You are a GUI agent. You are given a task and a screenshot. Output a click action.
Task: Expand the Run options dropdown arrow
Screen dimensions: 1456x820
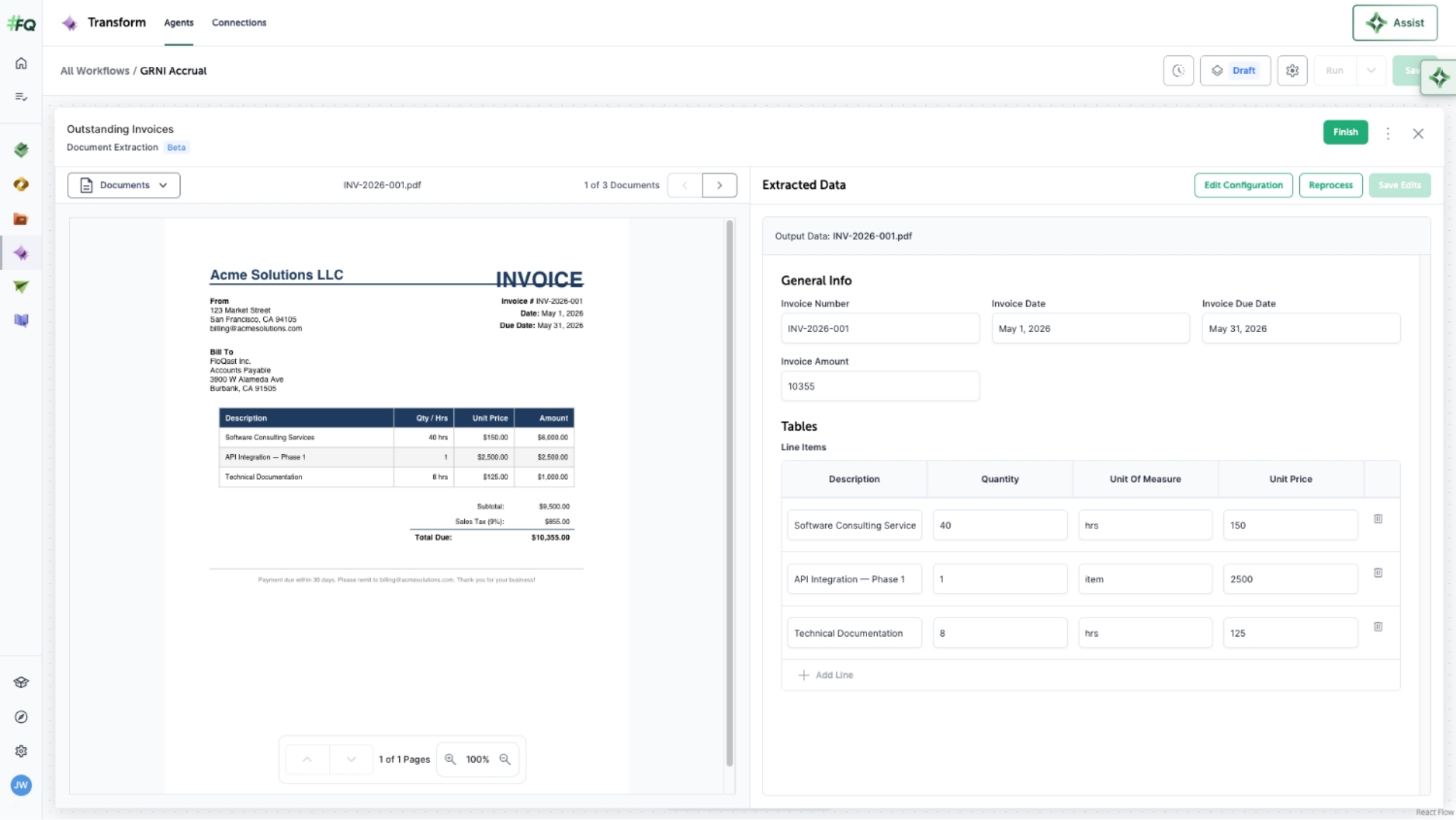tap(1371, 70)
